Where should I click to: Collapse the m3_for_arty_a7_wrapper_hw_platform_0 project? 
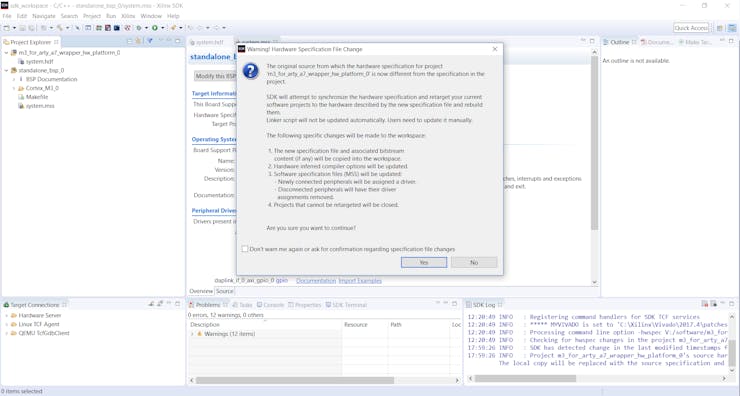click(6, 53)
